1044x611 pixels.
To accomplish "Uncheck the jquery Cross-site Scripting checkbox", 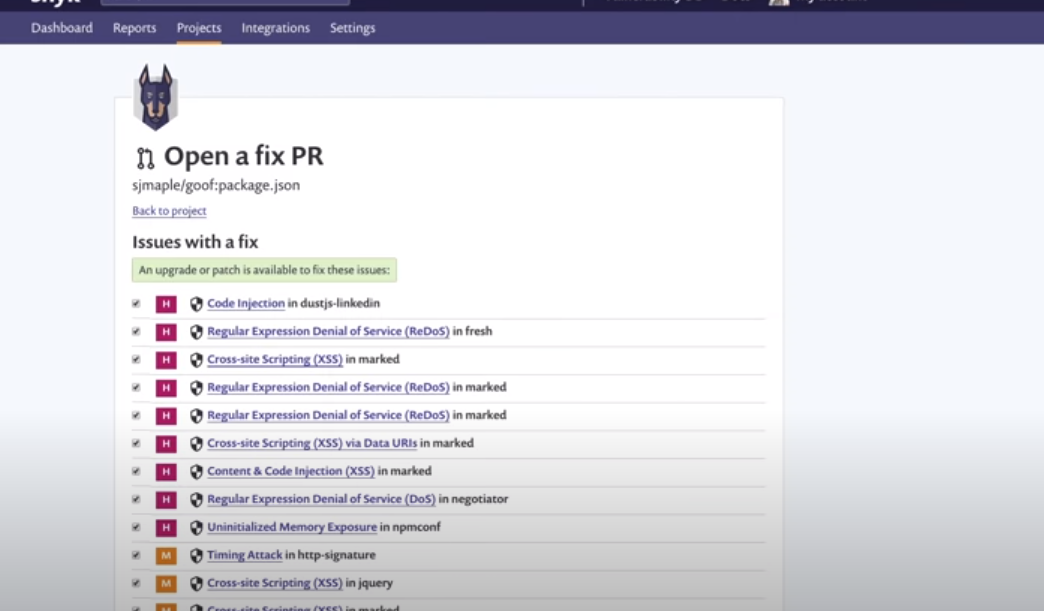I will pos(136,583).
